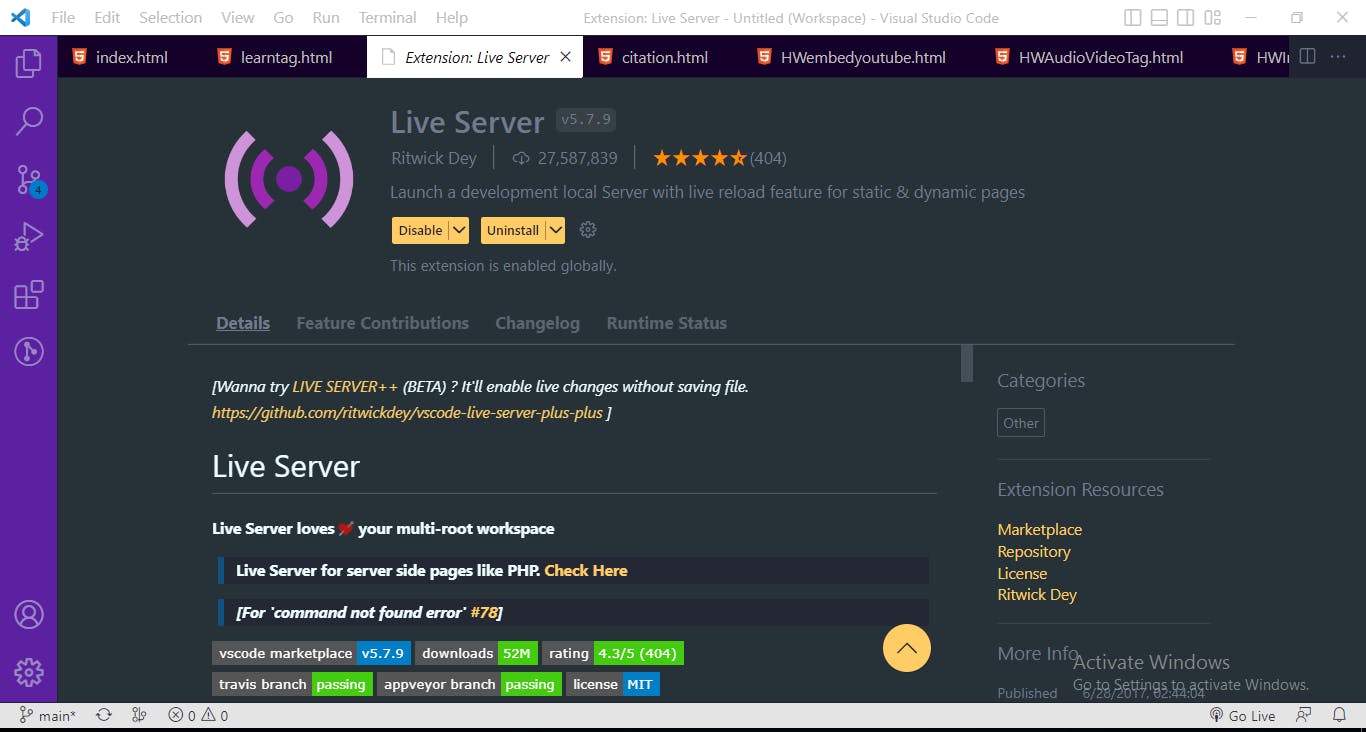Click the Synchronize Changes icon in status bar
The width and height of the screenshot is (1366, 732).
(x=103, y=715)
